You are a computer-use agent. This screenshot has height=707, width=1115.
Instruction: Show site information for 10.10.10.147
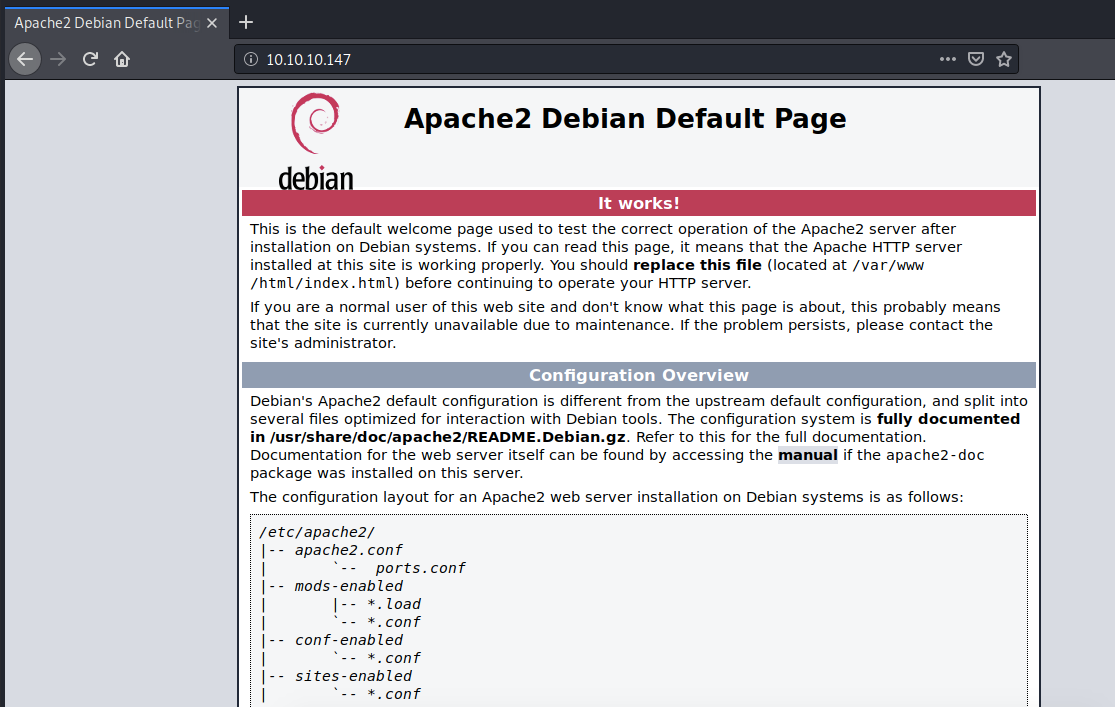click(x=250, y=59)
